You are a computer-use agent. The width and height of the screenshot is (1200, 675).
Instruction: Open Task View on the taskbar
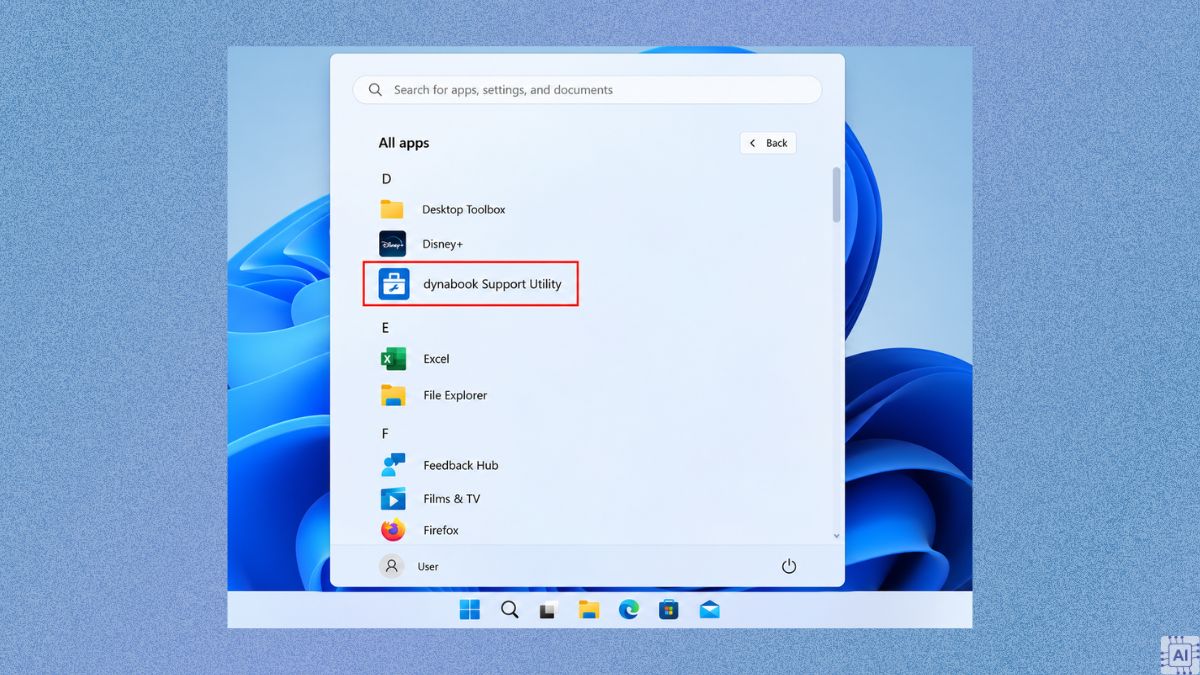pyautogui.click(x=548, y=610)
